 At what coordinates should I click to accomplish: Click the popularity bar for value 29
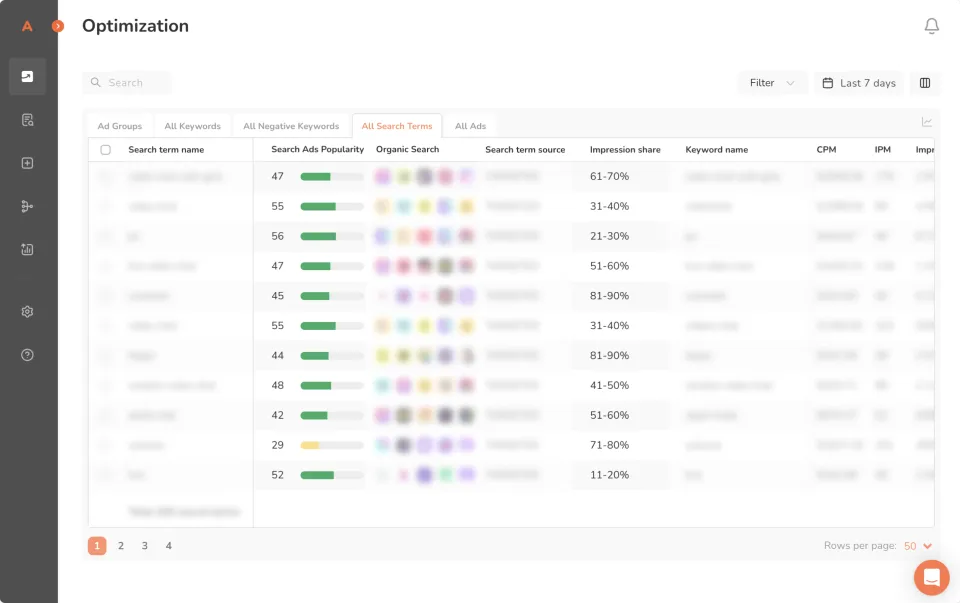(332, 445)
